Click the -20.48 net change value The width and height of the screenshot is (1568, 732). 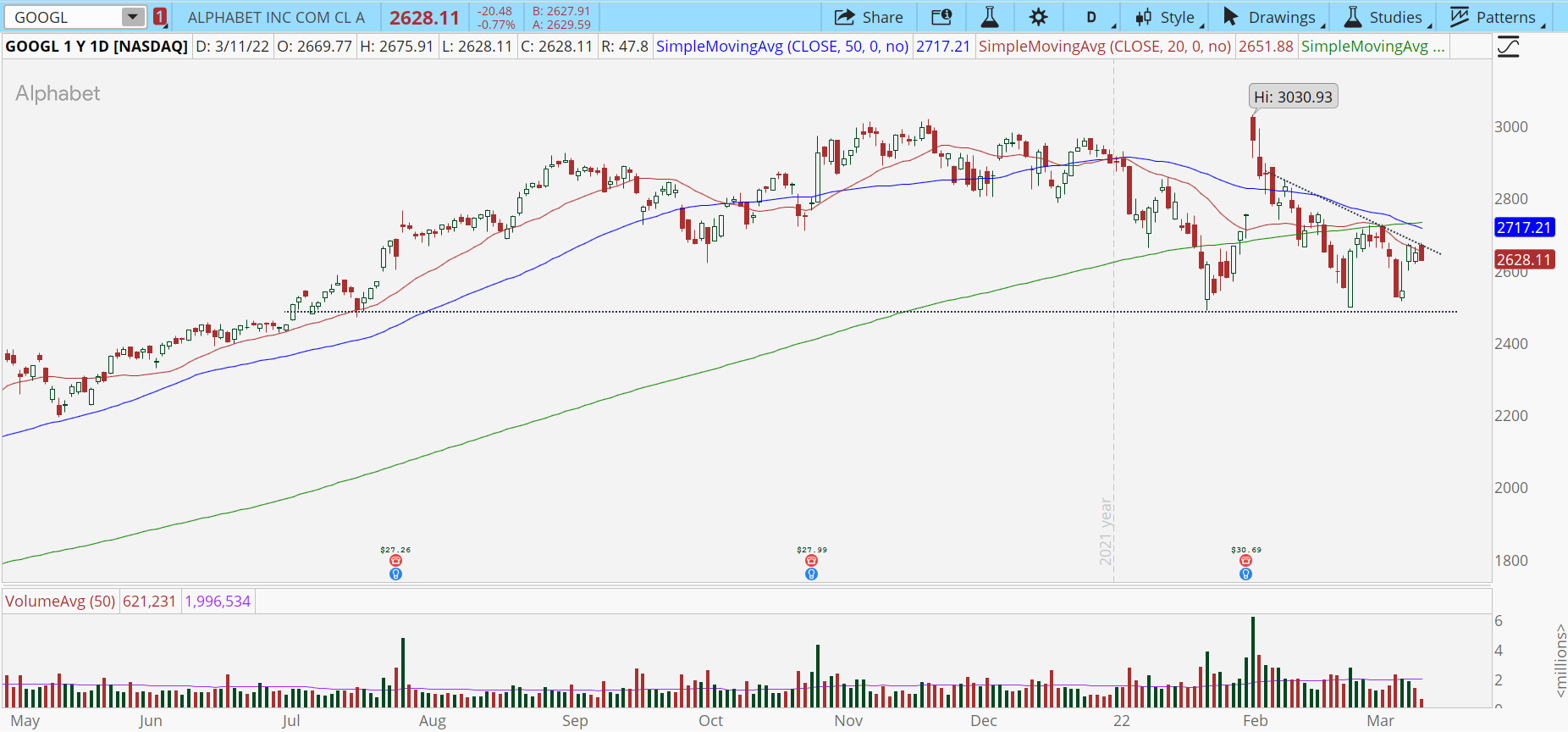click(x=494, y=11)
